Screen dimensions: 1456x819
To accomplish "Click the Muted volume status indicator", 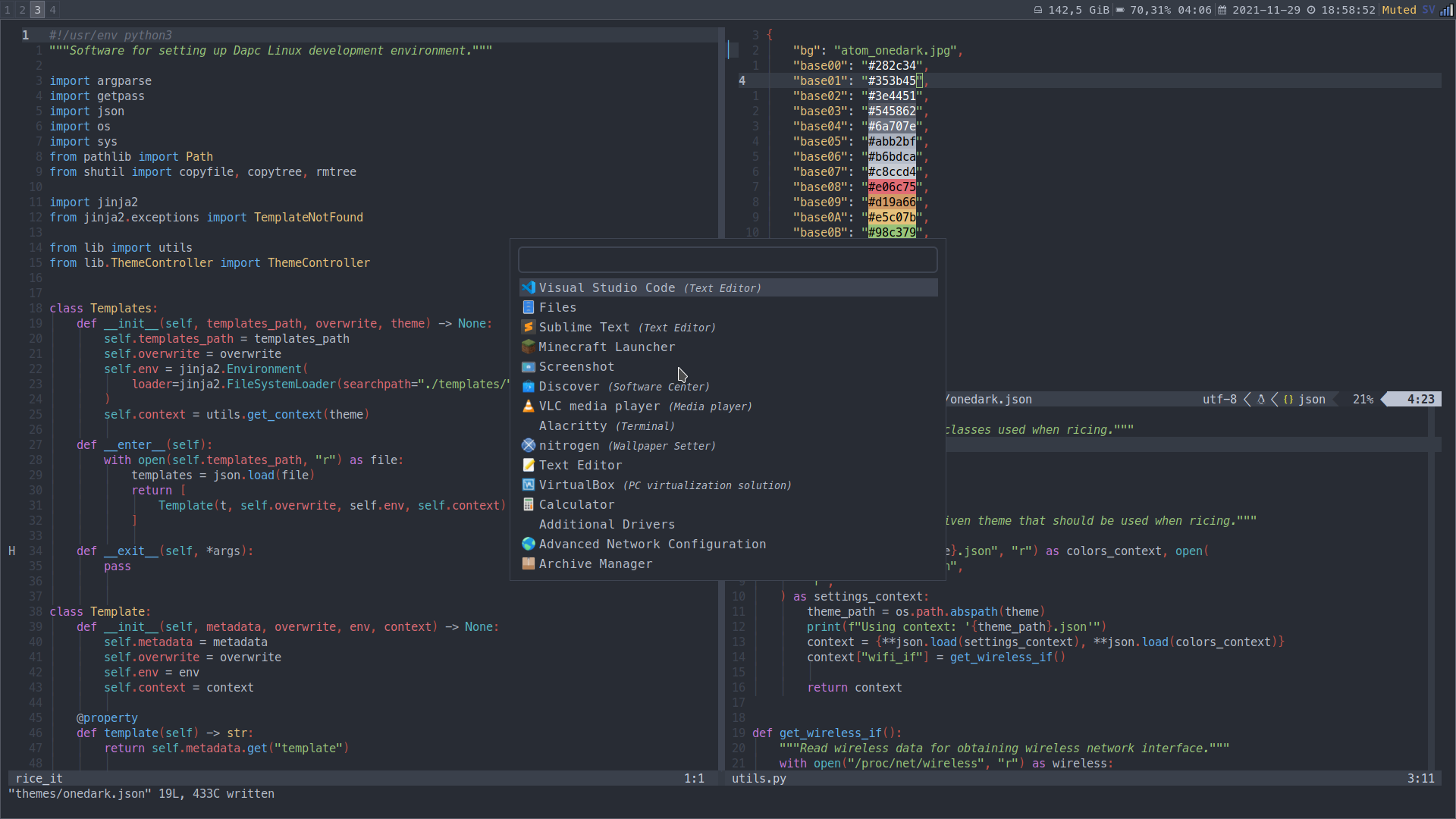I will (x=1399, y=10).
